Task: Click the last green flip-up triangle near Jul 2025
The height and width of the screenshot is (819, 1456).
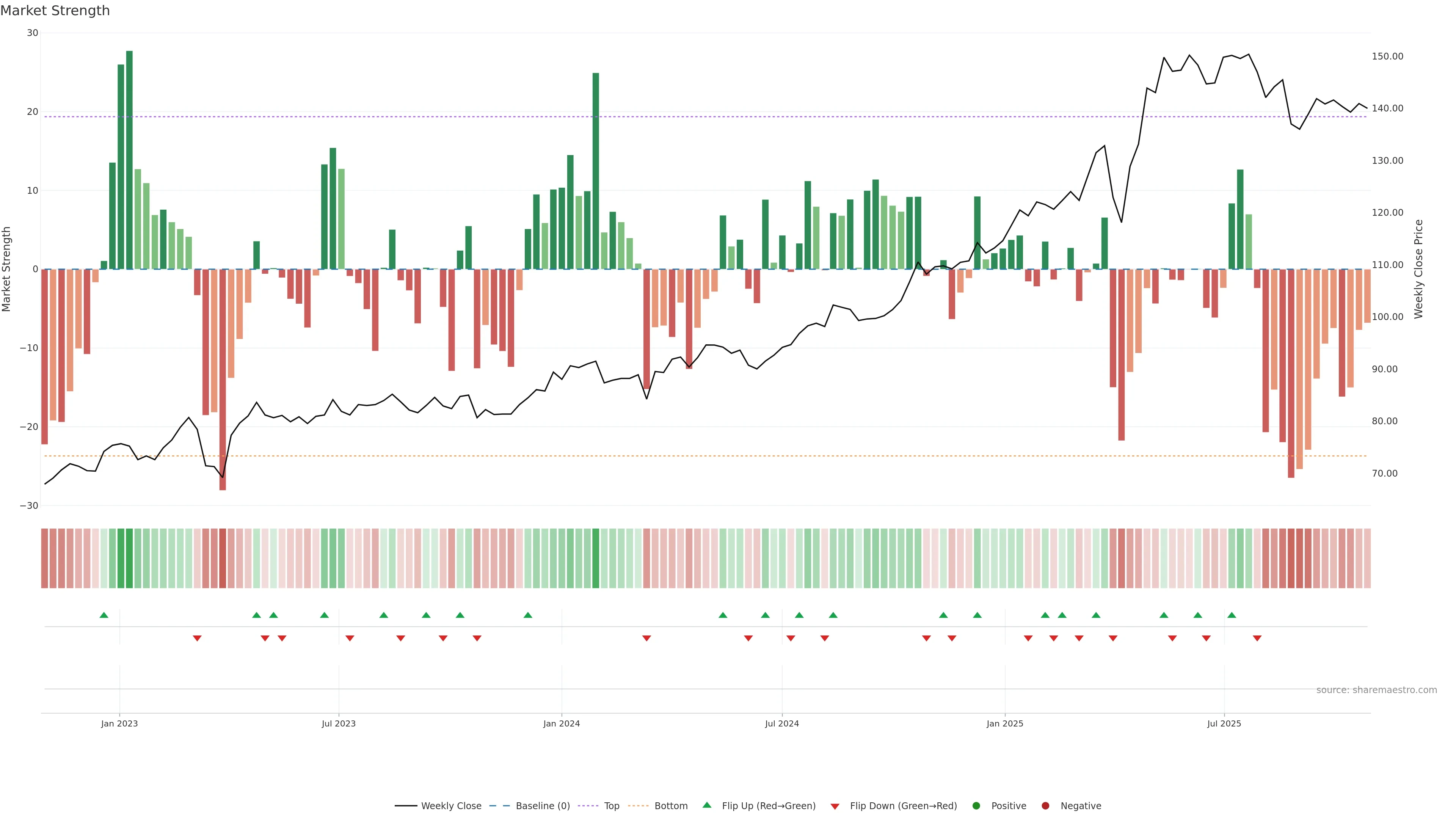Action: 1232,615
